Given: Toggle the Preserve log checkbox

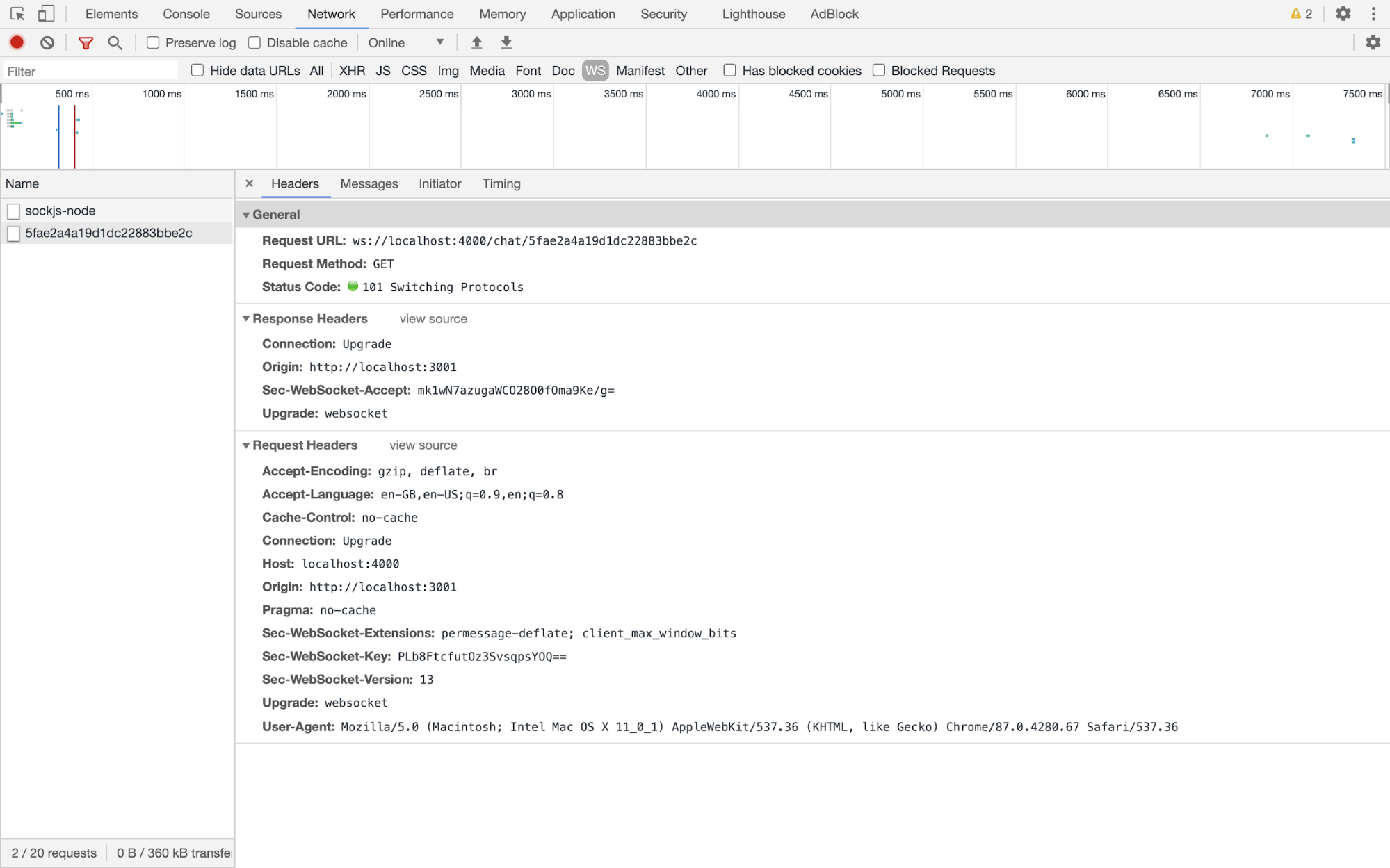Looking at the screenshot, I should 153,42.
